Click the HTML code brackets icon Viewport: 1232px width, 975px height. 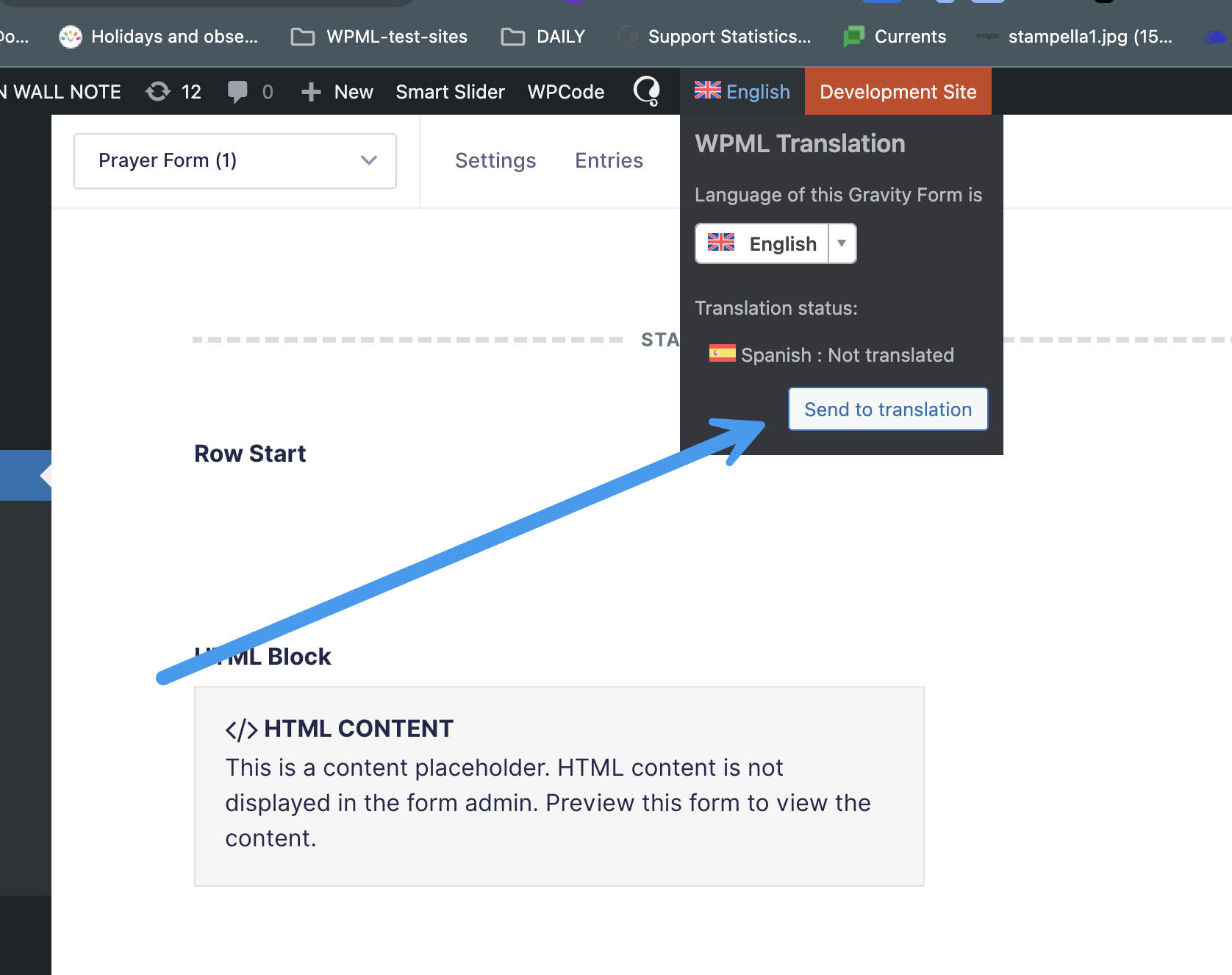point(241,729)
